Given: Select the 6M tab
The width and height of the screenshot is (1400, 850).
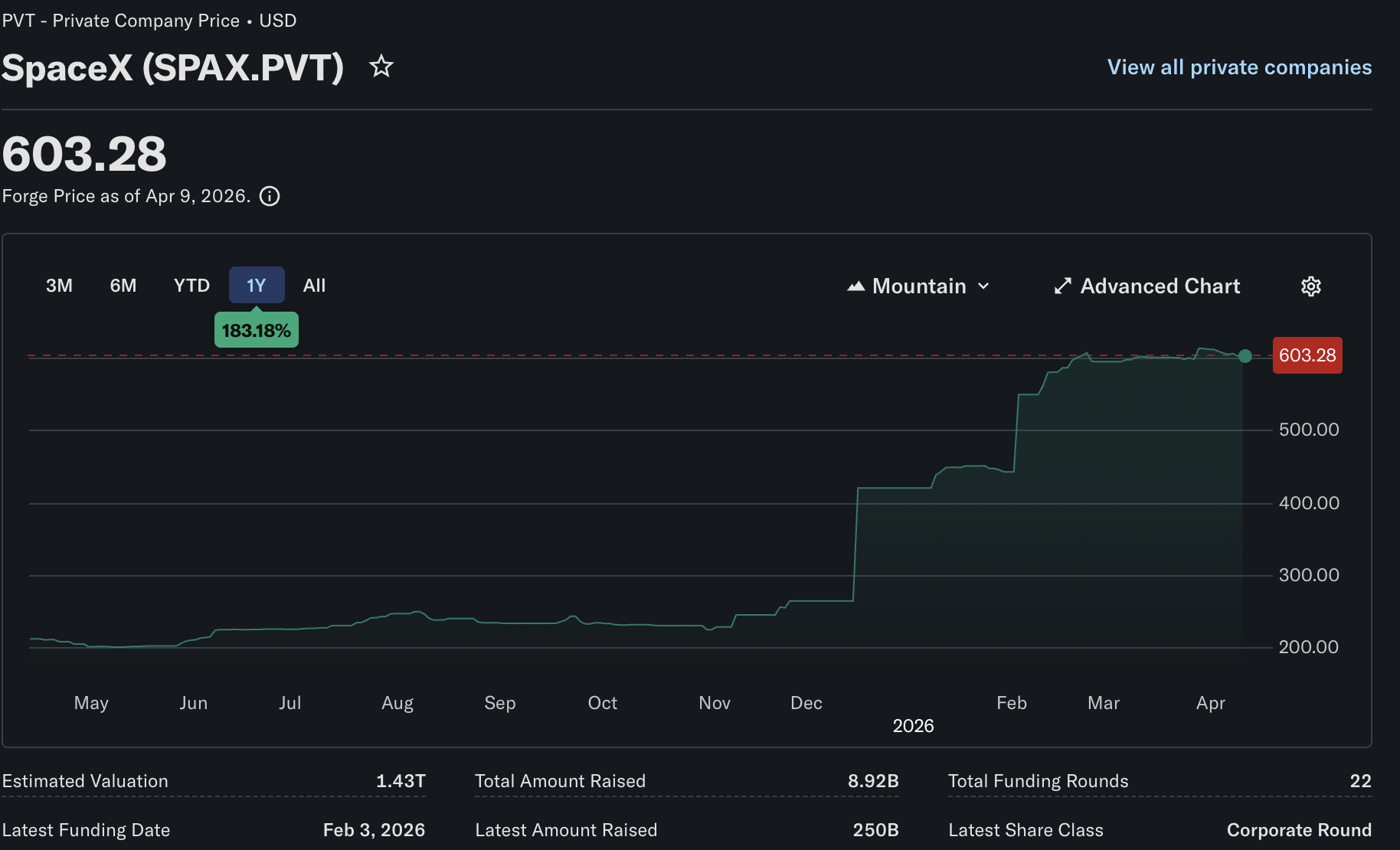Looking at the screenshot, I should (x=123, y=285).
